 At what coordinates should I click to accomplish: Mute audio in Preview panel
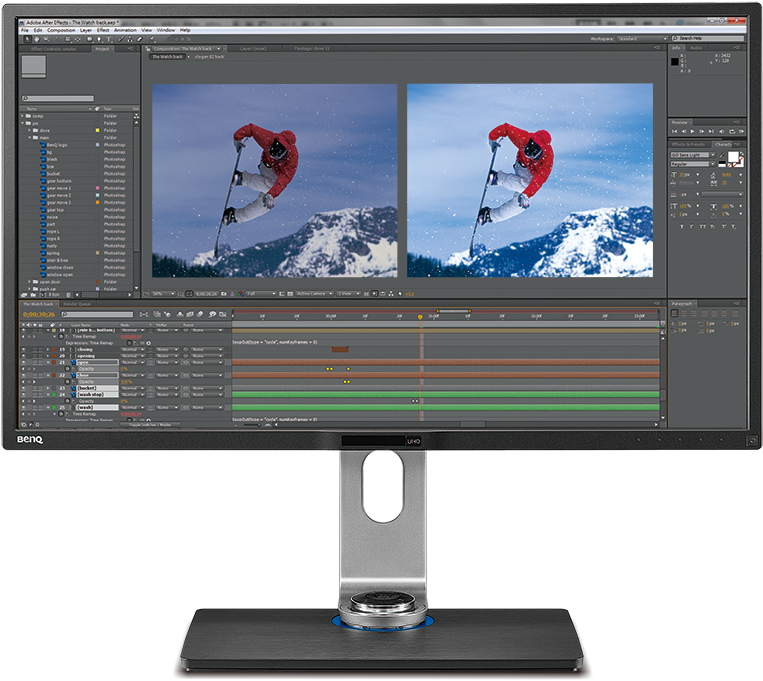point(722,131)
